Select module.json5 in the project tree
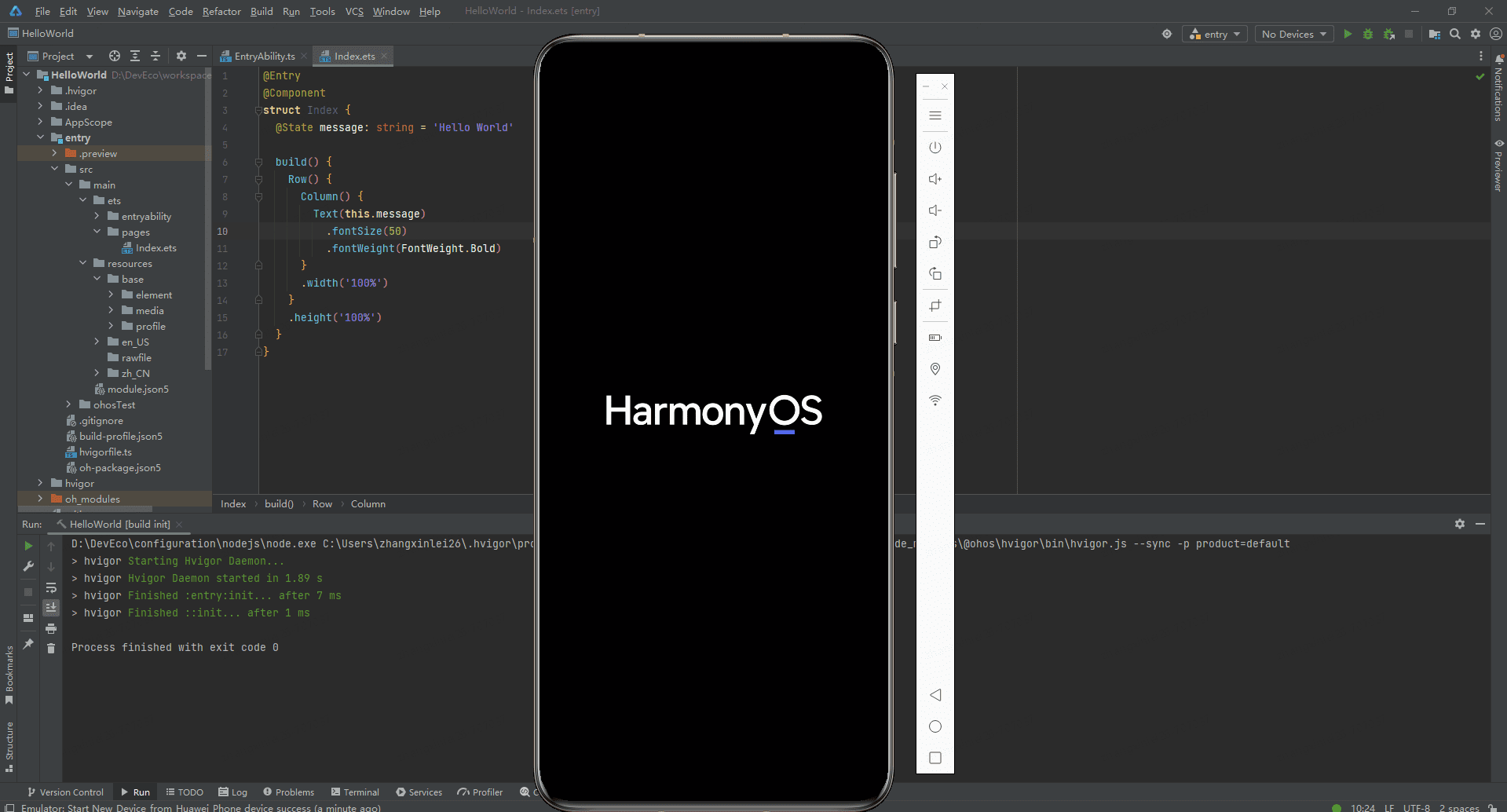 137,390
